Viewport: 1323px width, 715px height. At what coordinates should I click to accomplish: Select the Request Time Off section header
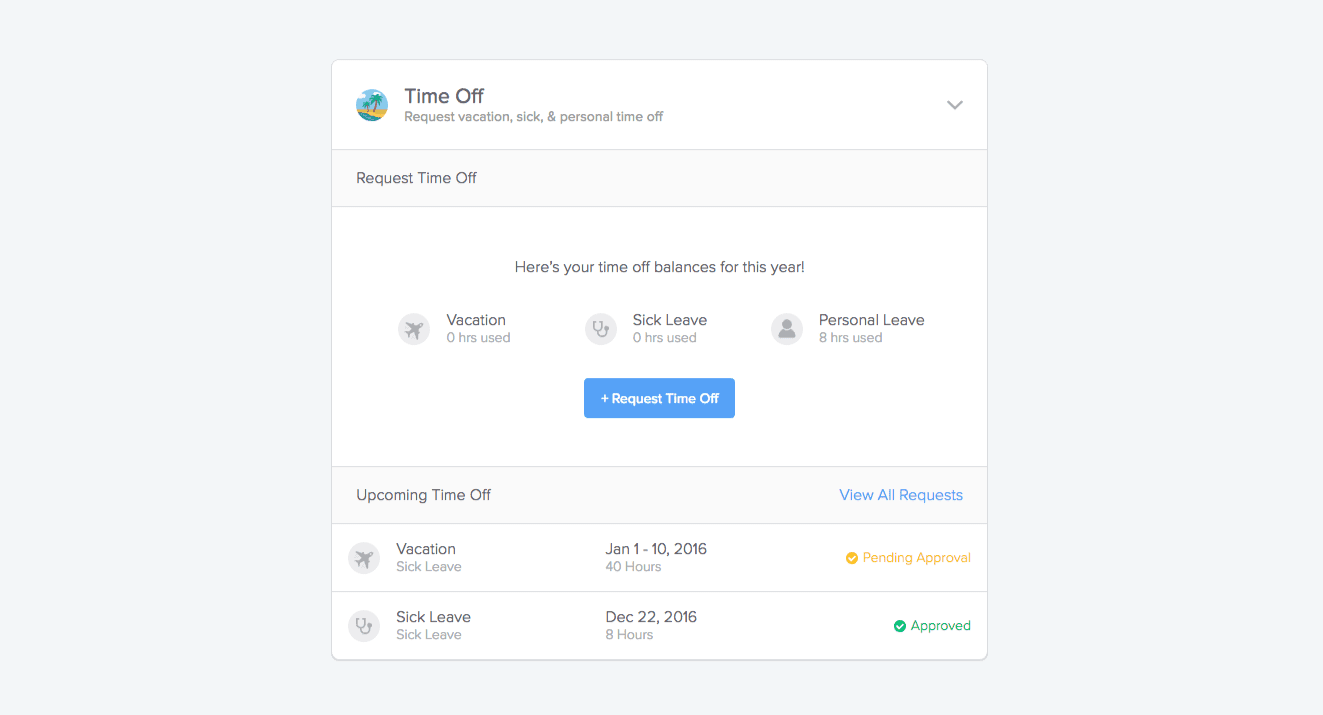659,178
